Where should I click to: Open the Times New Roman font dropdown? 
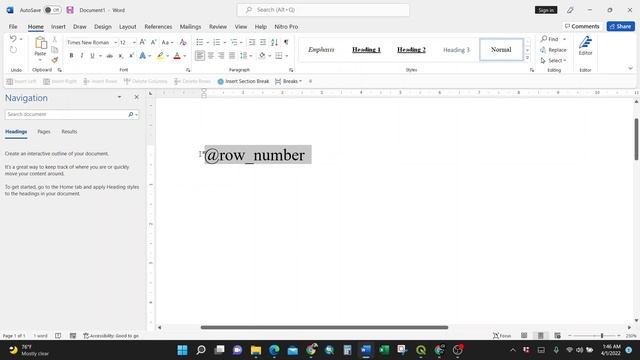tap(116, 42)
